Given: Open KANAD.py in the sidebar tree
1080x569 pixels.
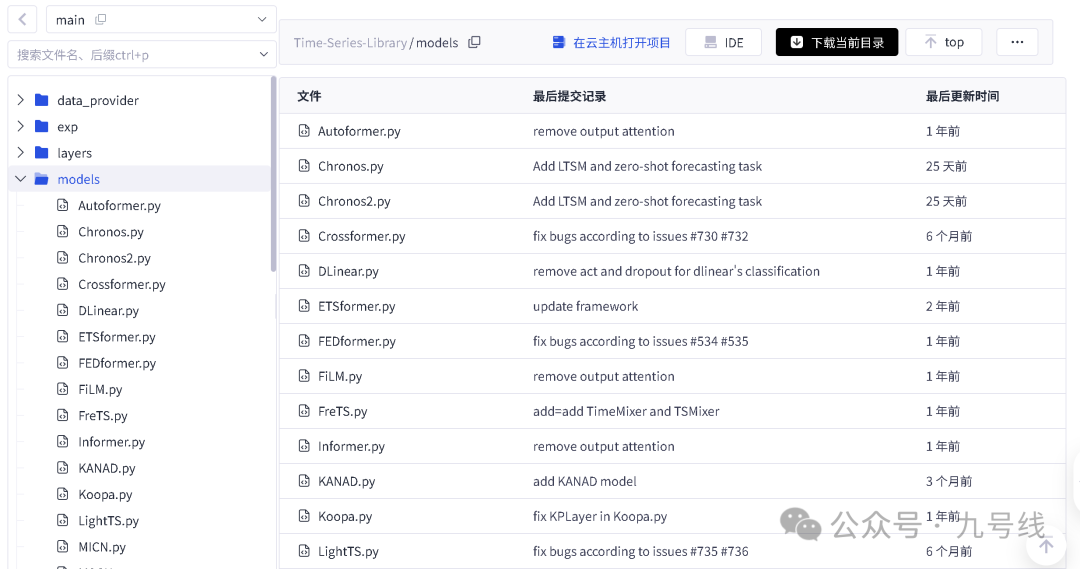Looking at the screenshot, I should point(107,468).
